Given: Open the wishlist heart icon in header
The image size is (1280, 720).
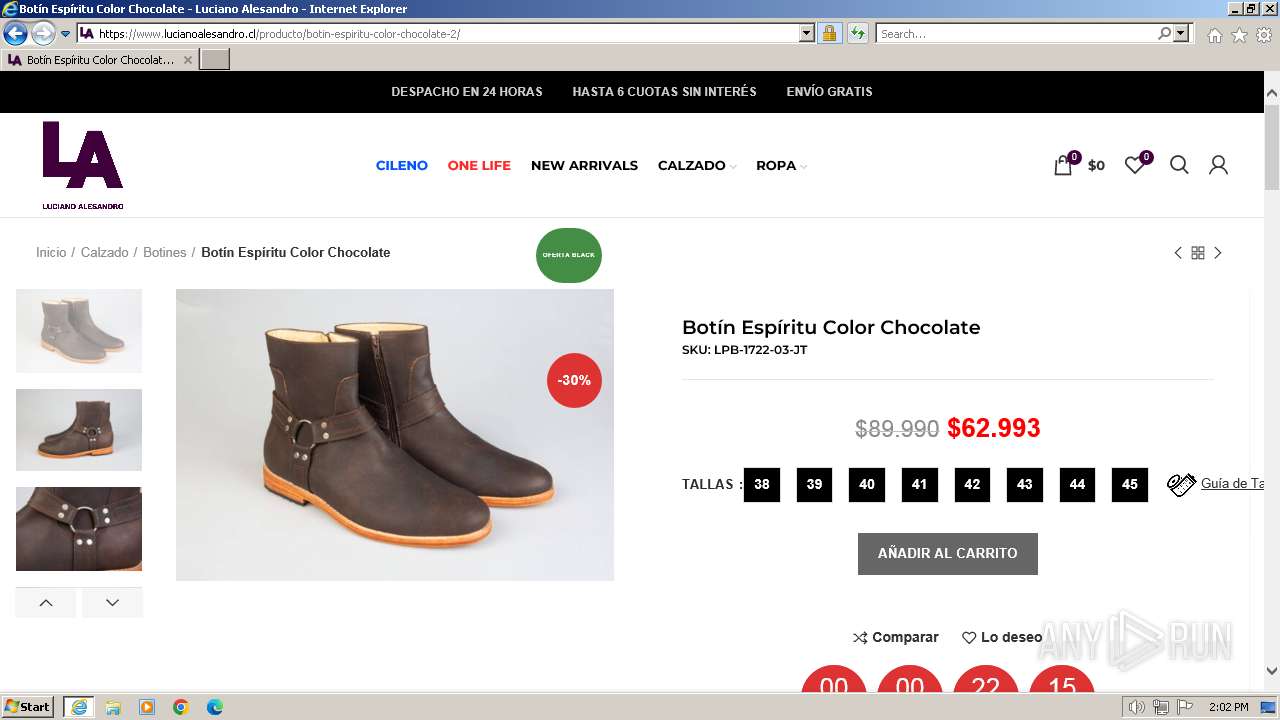Looking at the screenshot, I should click(x=1134, y=166).
